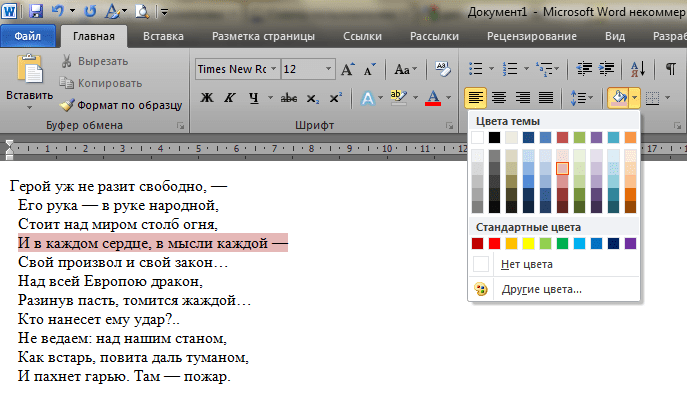Open the font color dropdown arrow
Screen dimensions: 687x404
(449, 98)
